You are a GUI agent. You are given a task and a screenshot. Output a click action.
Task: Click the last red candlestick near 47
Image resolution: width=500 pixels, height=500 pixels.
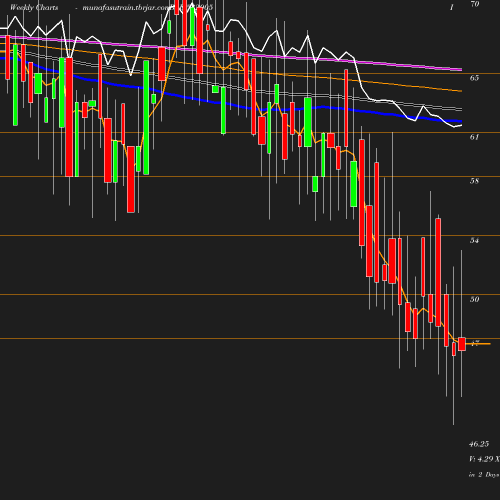(x=462, y=344)
